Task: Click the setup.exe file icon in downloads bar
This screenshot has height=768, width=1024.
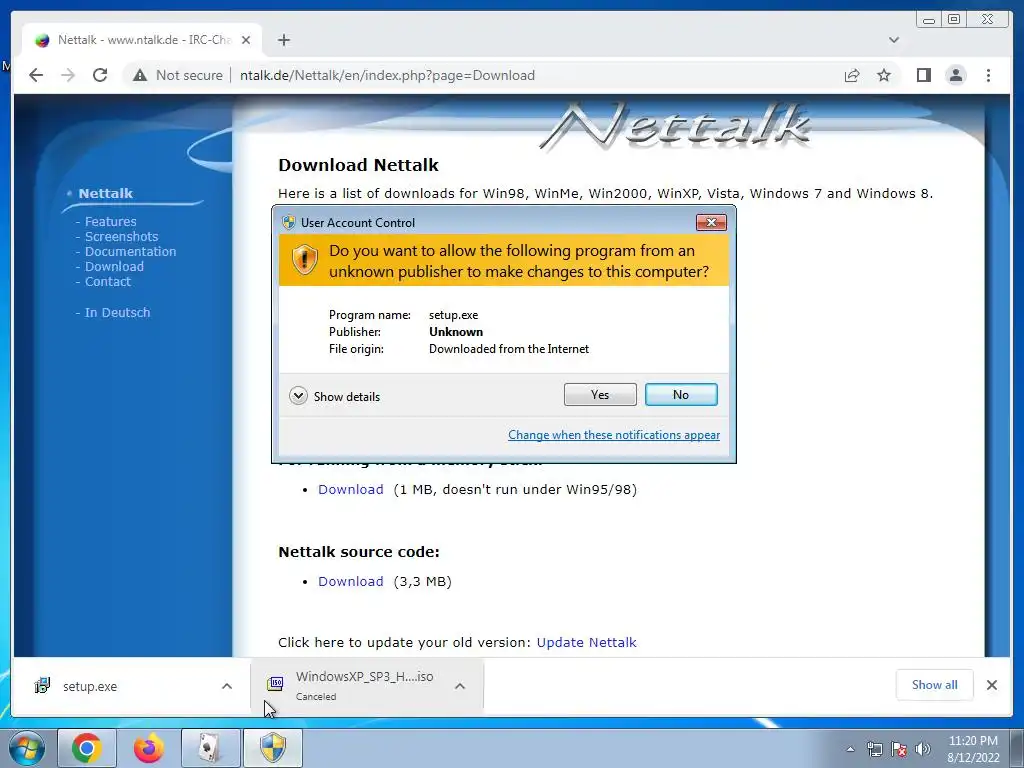Action: (x=42, y=685)
